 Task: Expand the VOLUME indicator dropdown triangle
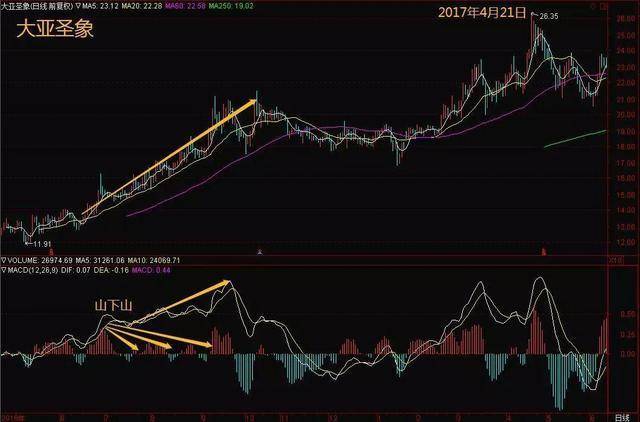(3, 260)
